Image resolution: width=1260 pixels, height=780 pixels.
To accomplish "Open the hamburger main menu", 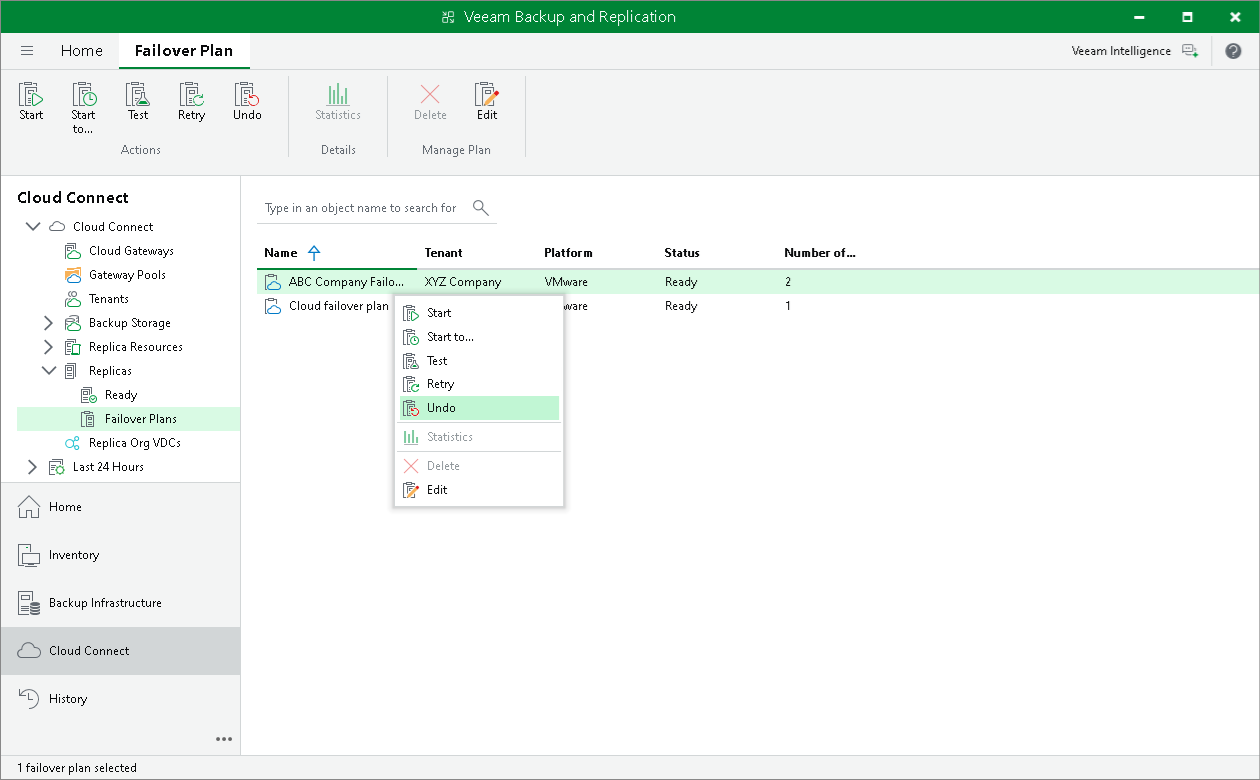I will pyautogui.click(x=27, y=51).
